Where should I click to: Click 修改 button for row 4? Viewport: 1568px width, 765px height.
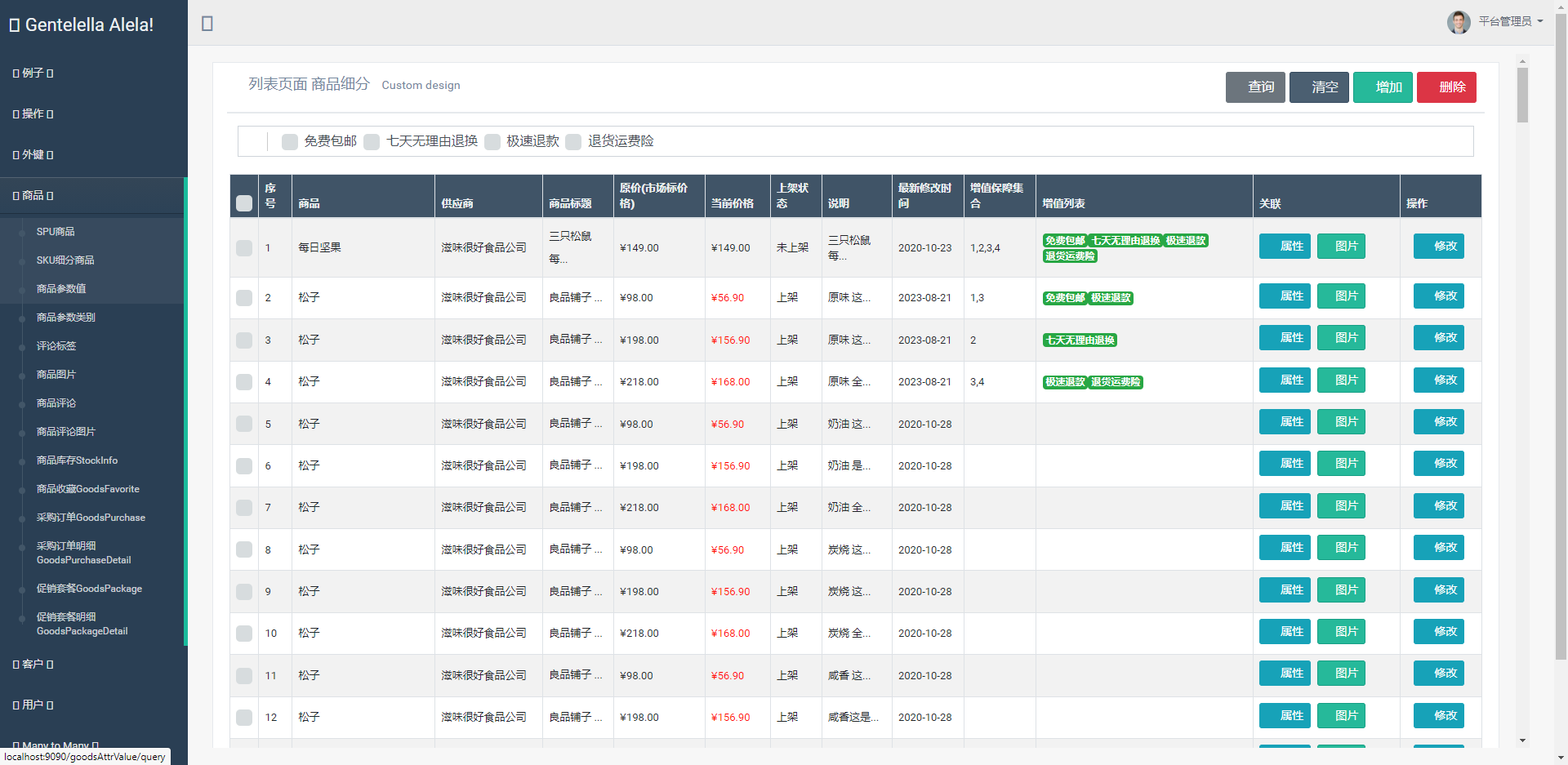[1439, 380]
